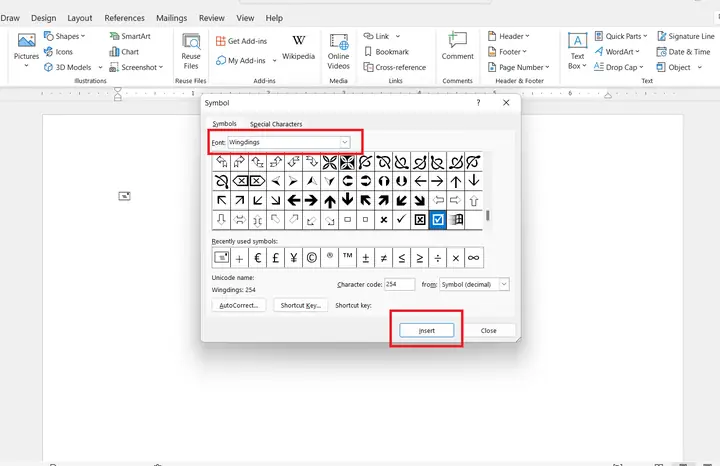Insert a Chart
Viewport: 720px width, 466px height.
[124, 52]
